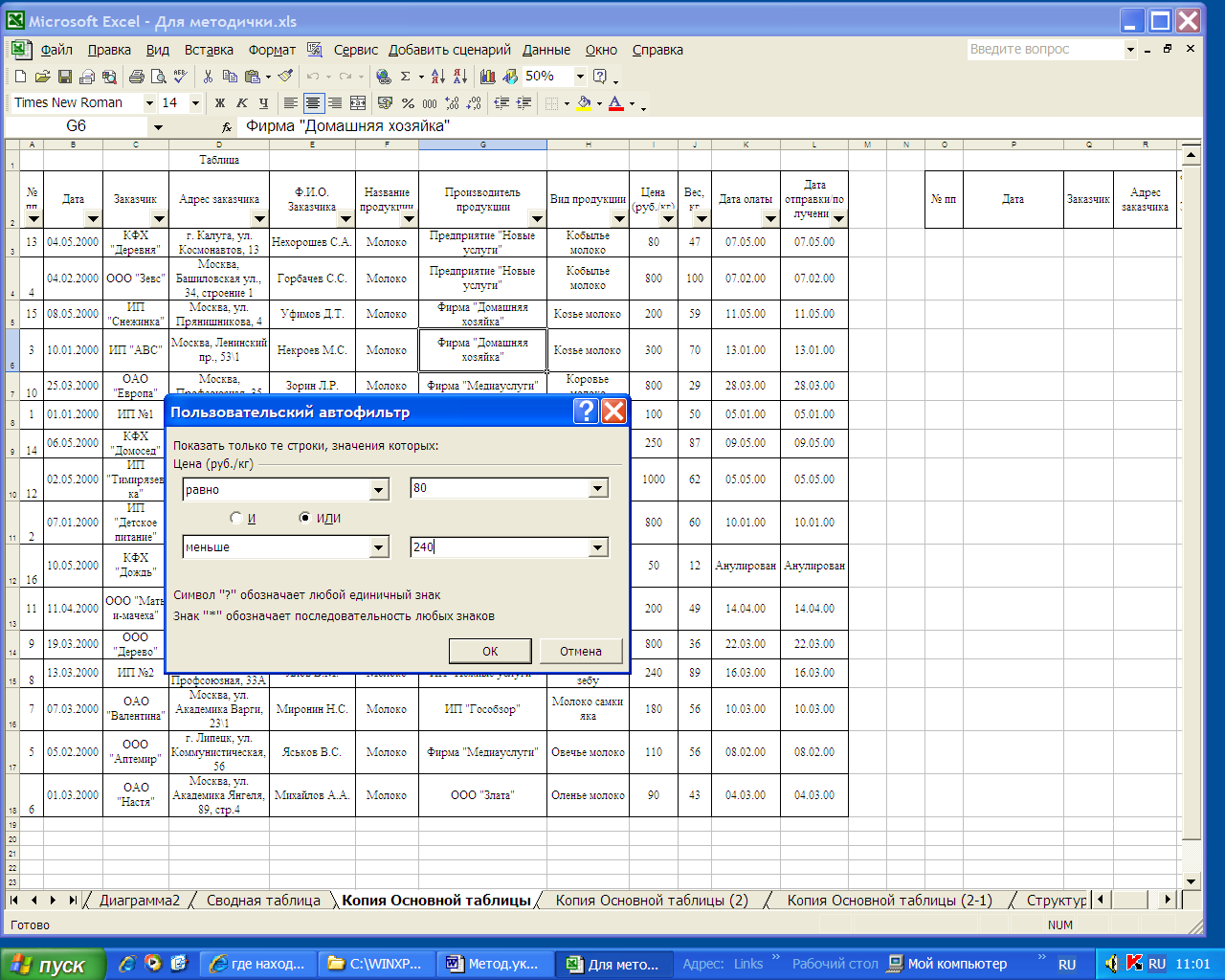Click the vertical scrollbar down arrow

(x=1191, y=881)
